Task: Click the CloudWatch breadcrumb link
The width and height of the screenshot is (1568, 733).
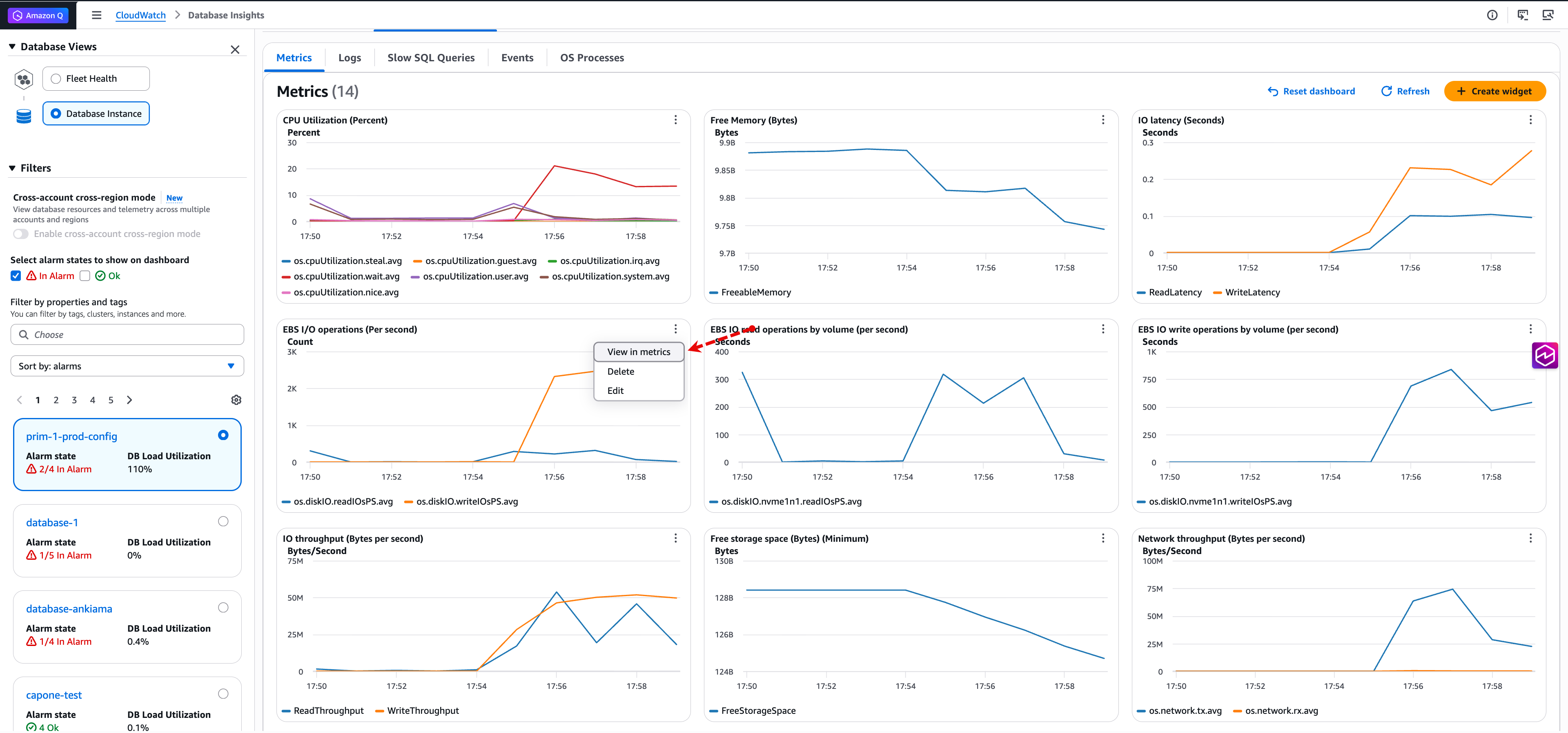Action: coord(140,15)
